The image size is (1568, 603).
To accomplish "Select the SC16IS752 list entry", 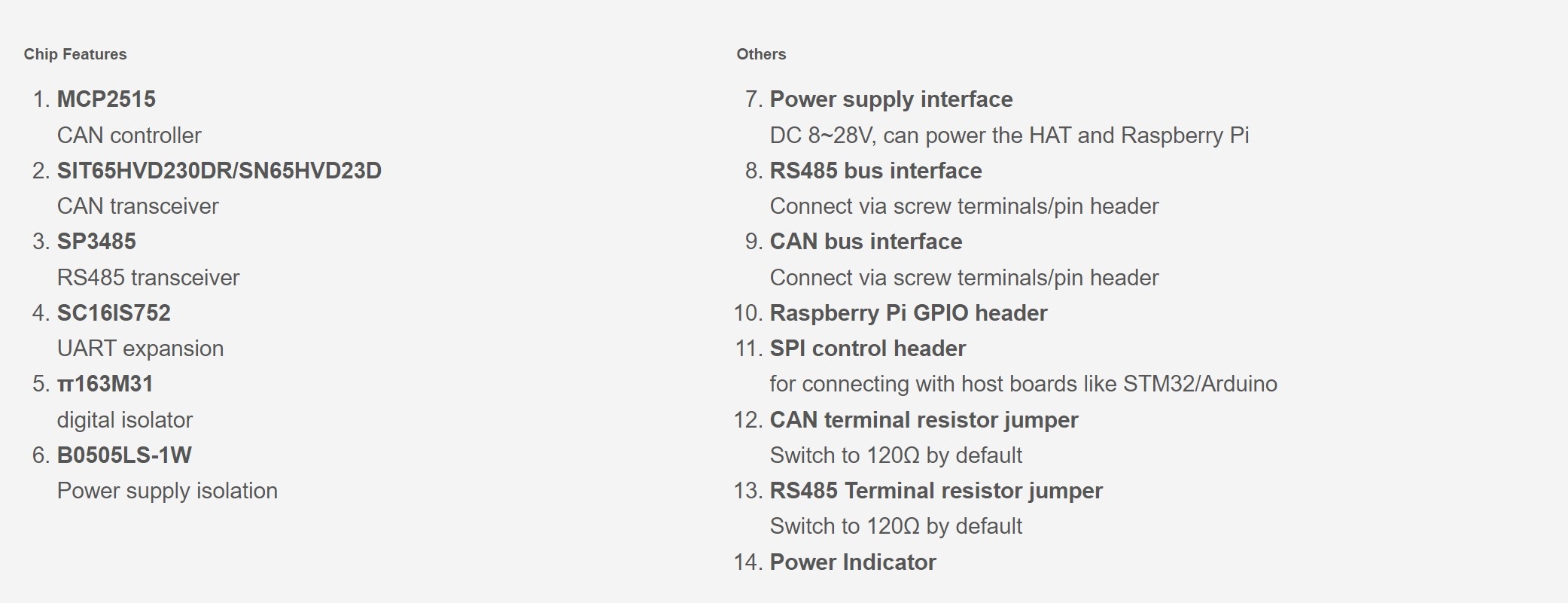I will (114, 313).
